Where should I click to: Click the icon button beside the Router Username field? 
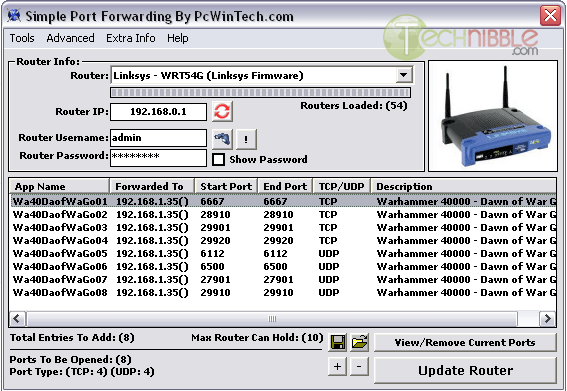222,139
